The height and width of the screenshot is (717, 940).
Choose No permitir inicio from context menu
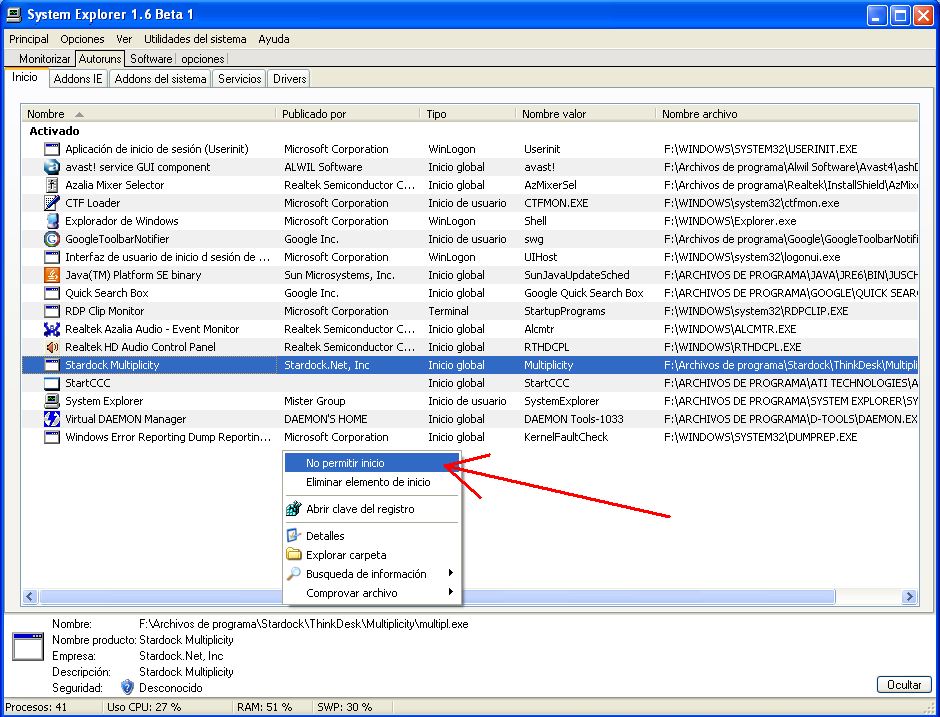[x=372, y=463]
